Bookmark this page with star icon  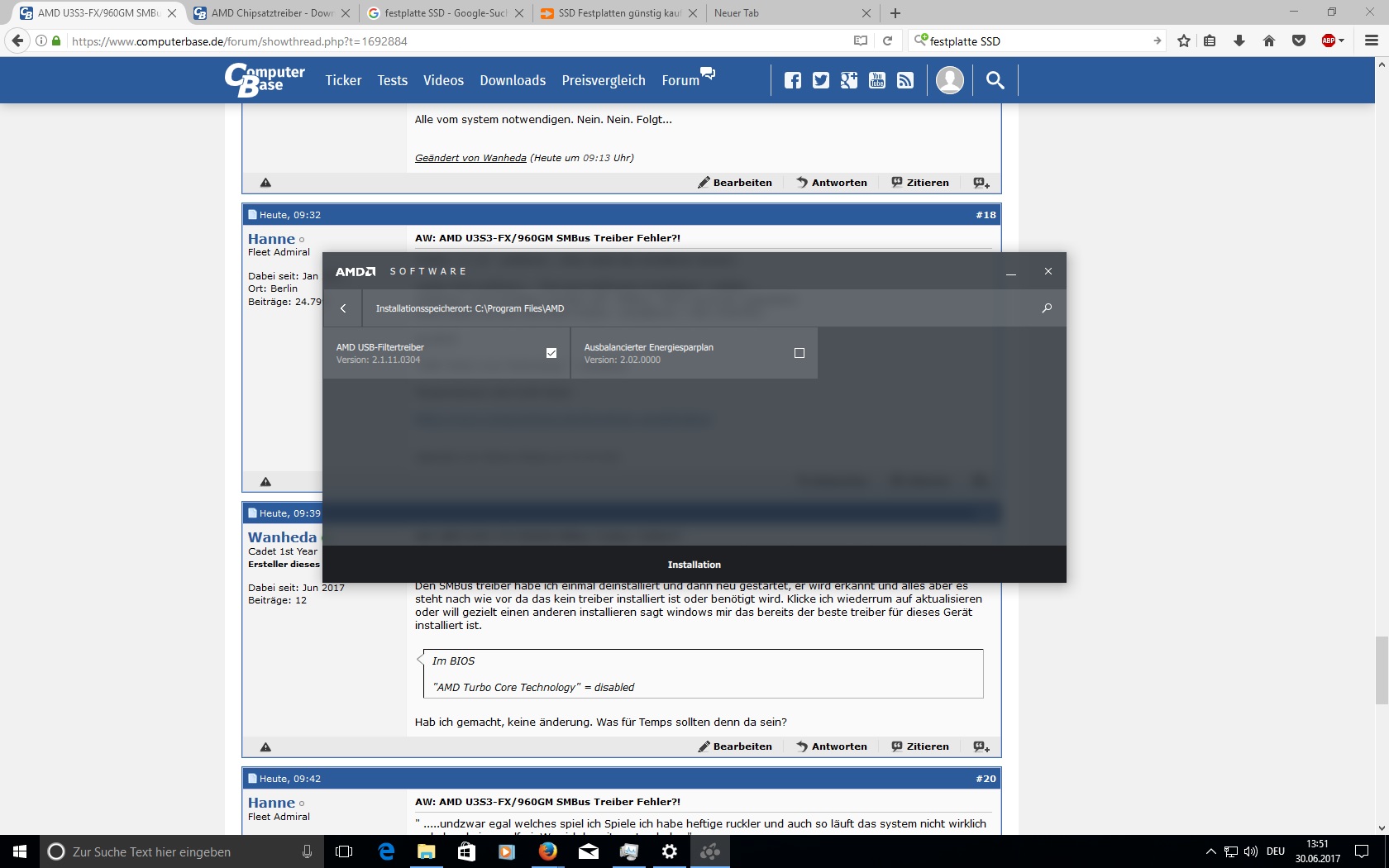(1184, 41)
